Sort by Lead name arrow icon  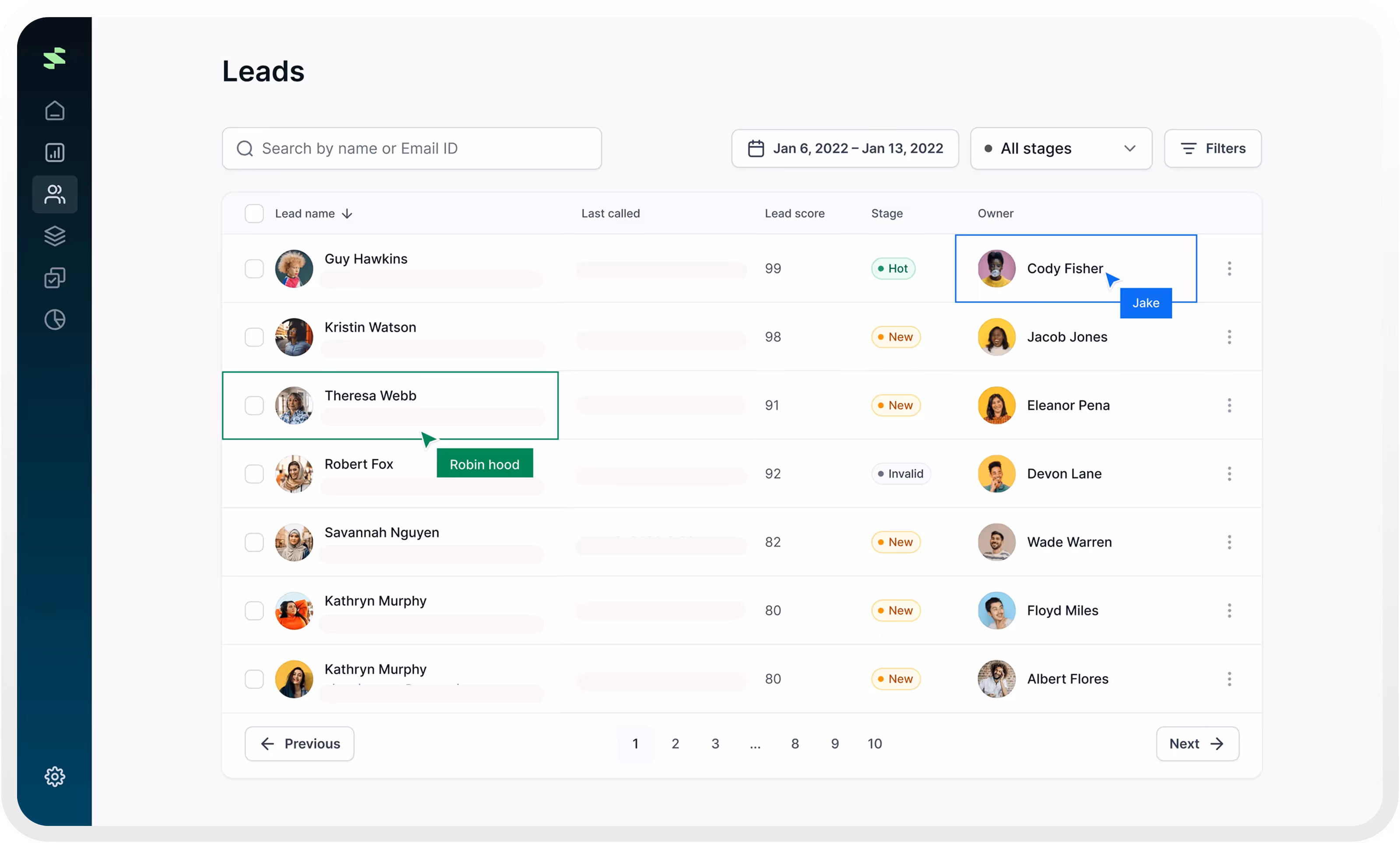tap(347, 214)
